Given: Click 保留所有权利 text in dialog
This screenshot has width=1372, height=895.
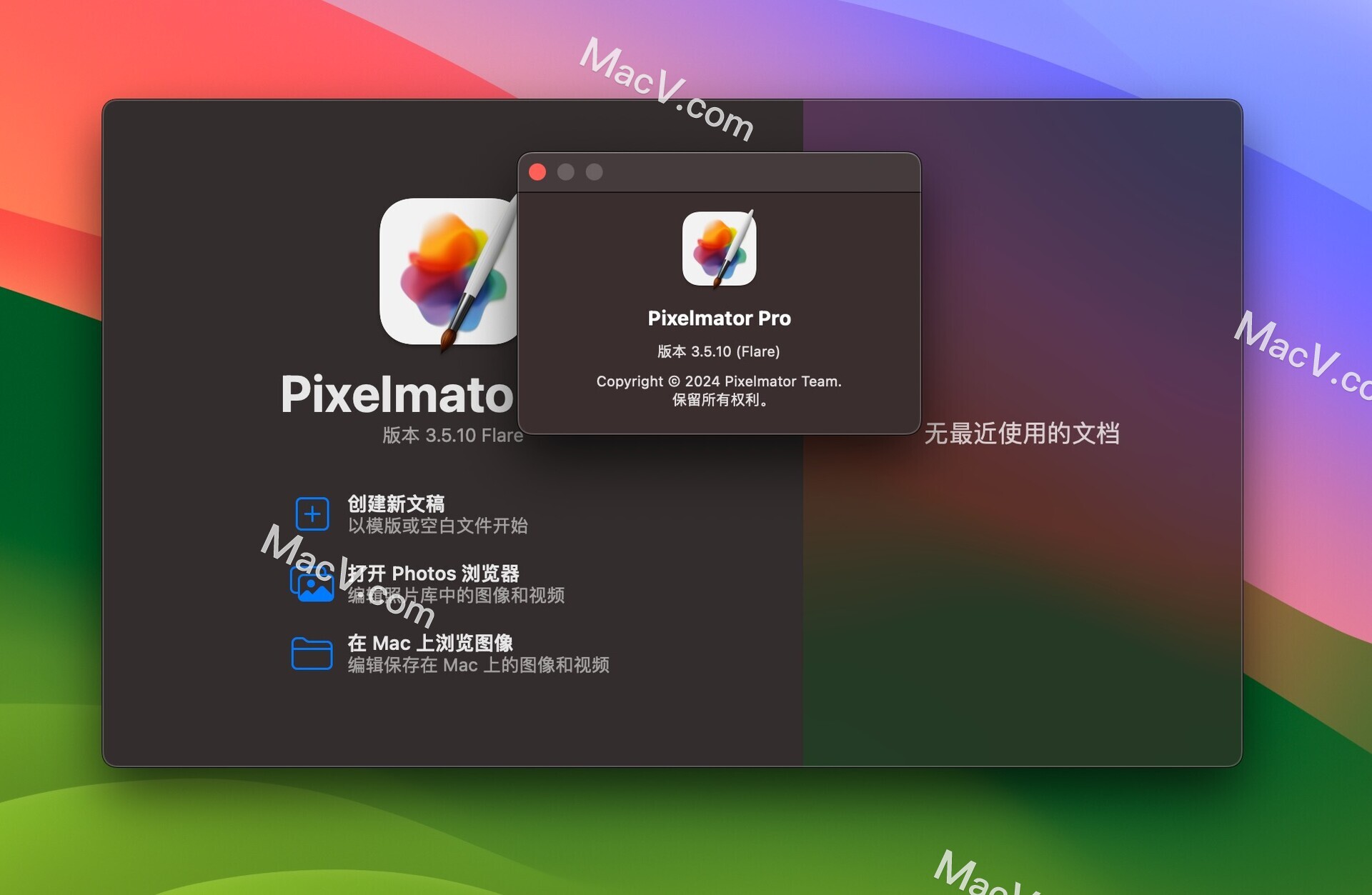Looking at the screenshot, I should pos(720,400).
